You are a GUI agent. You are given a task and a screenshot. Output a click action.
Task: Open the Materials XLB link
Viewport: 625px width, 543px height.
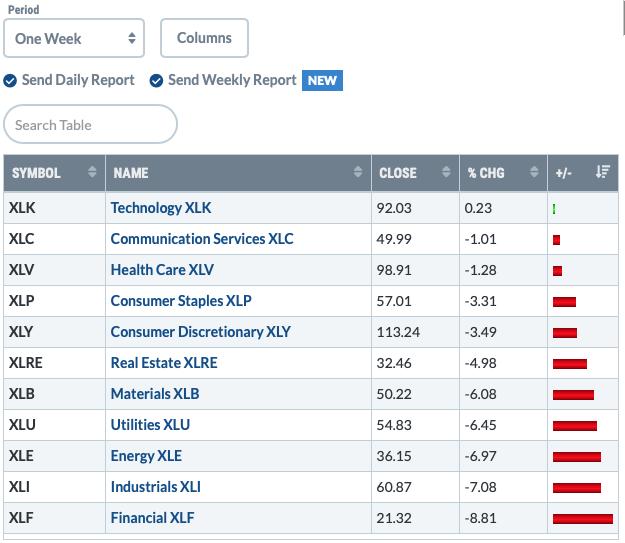(x=155, y=394)
